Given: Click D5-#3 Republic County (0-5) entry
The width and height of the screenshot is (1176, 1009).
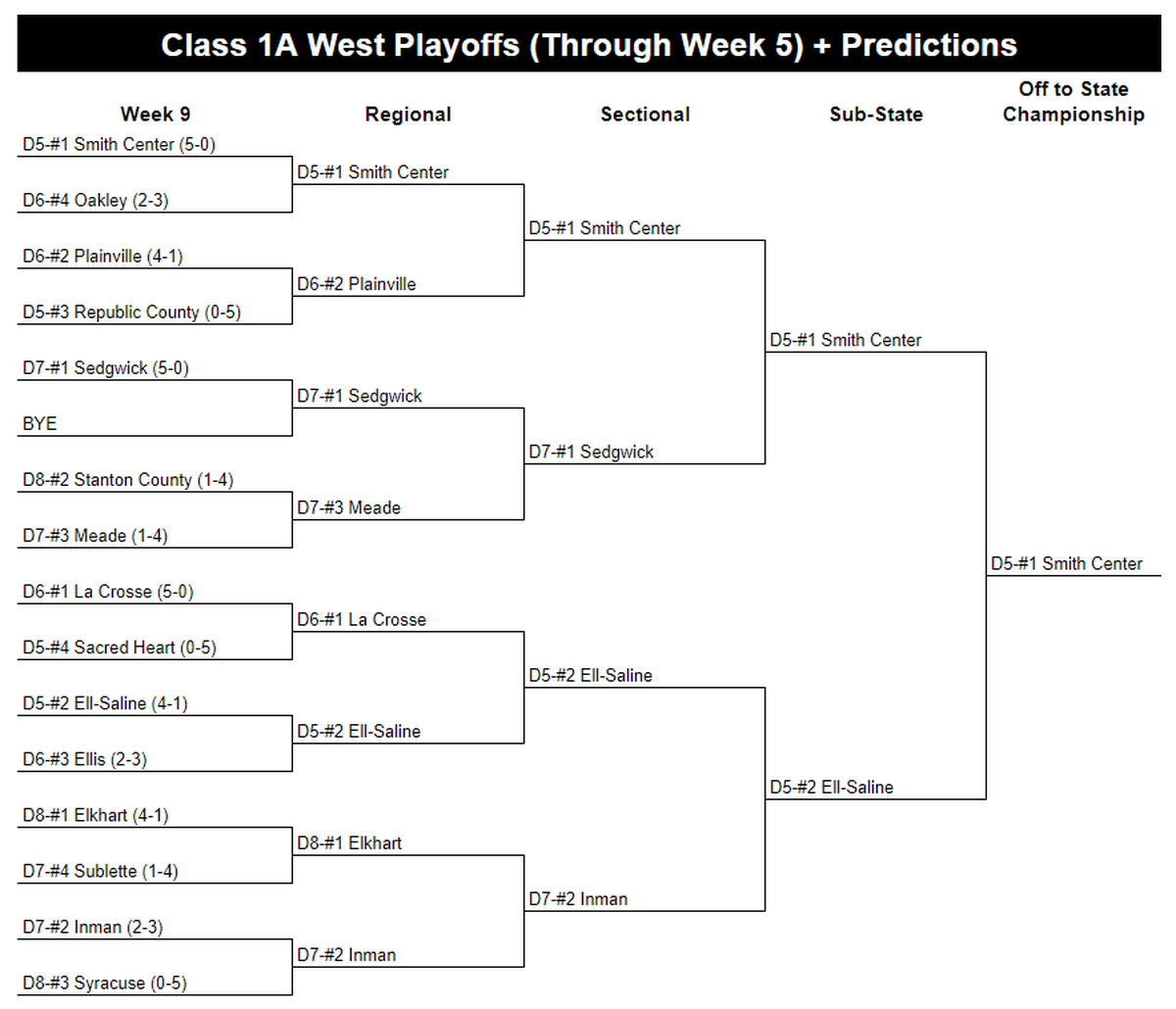Looking at the screenshot, I should click(131, 312).
